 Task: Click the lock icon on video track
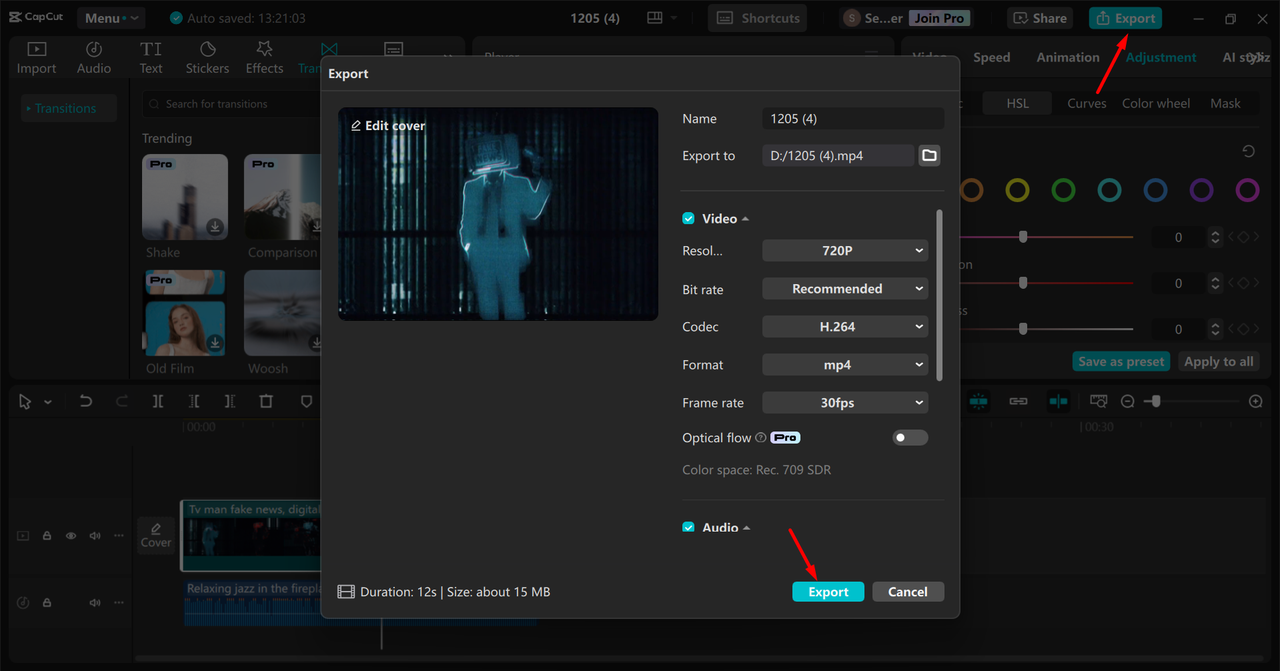coord(47,536)
